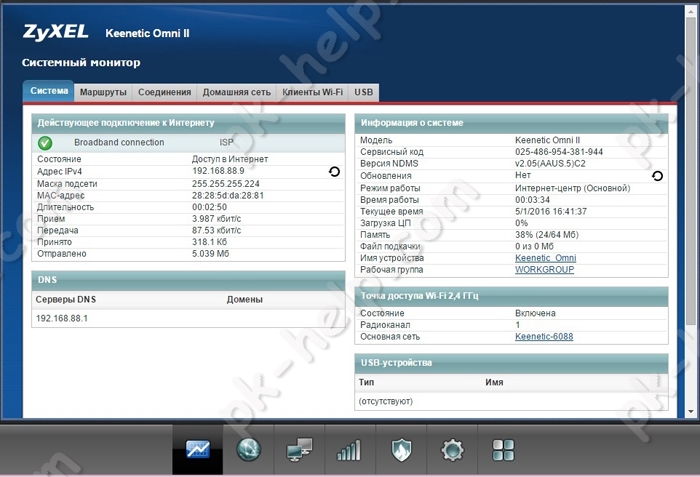This screenshot has width=700, height=477.
Task: Click the green Broadband connection status checkmark
Action: pos(45,143)
